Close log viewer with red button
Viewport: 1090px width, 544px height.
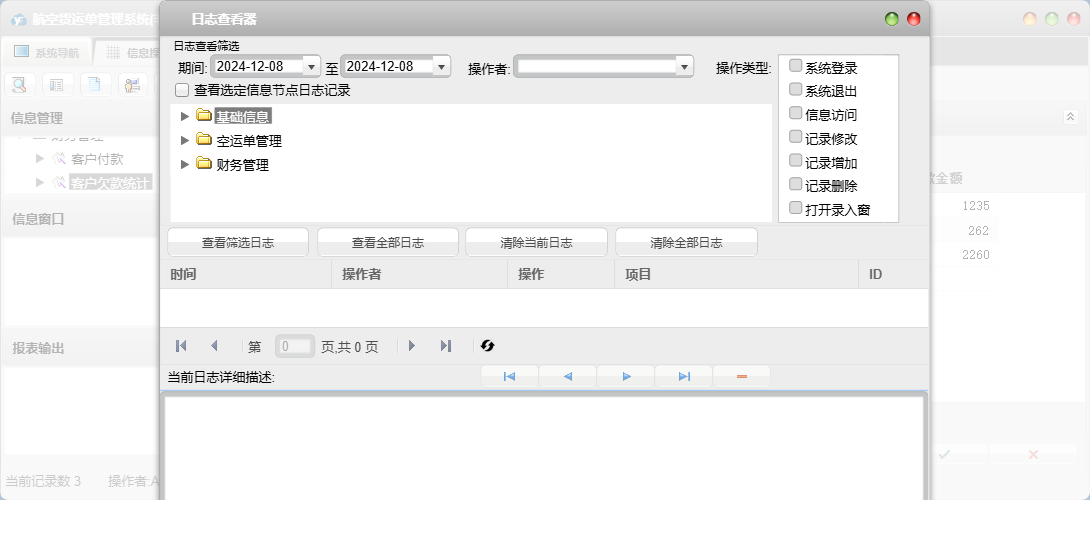(x=913, y=19)
